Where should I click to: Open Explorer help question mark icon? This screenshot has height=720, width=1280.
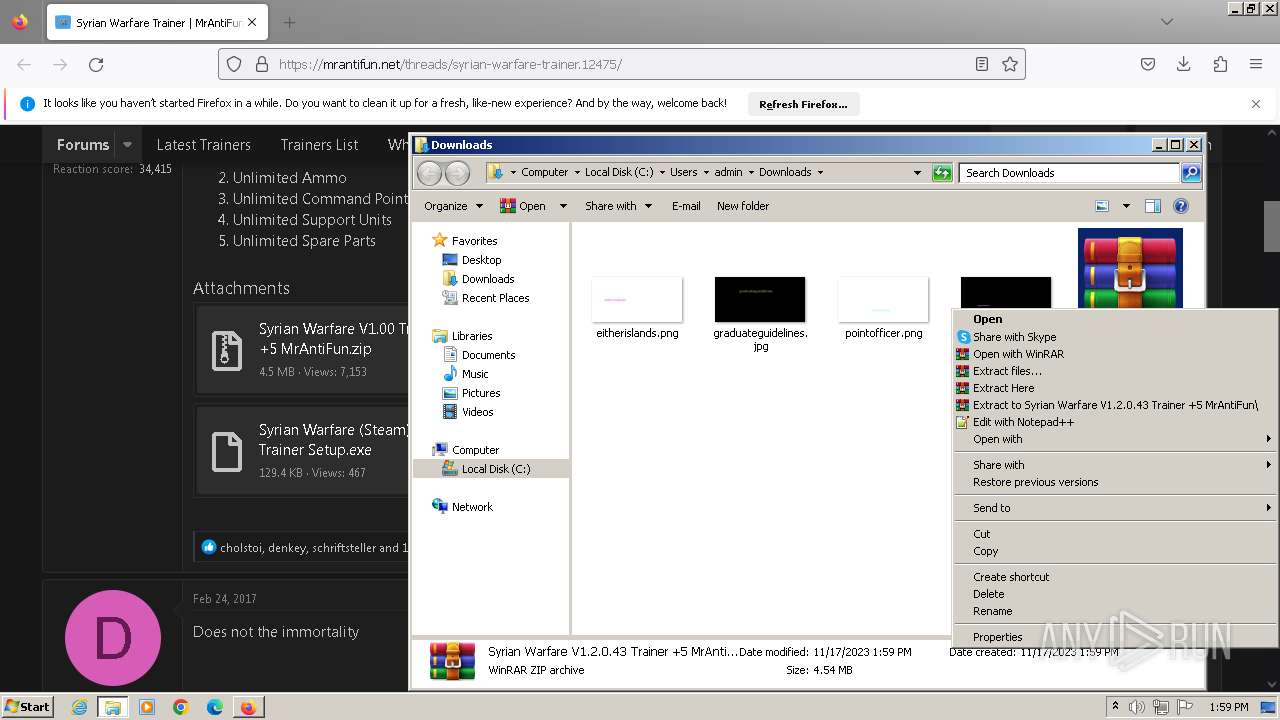tap(1181, 206)
